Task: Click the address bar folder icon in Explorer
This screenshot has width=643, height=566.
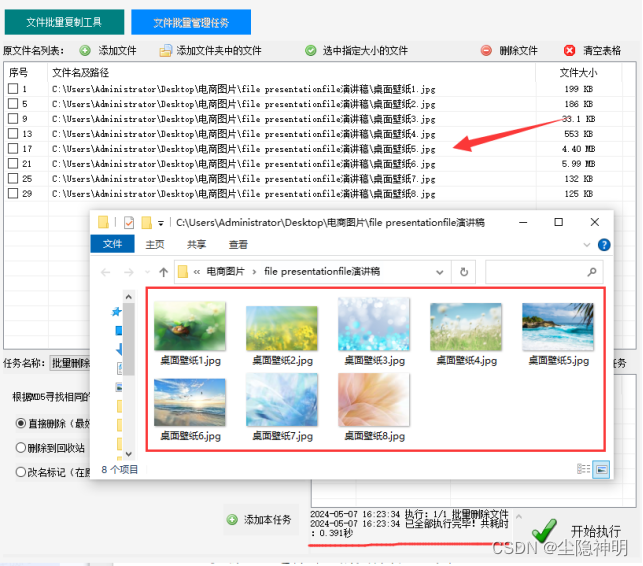Action: click(x=183, y=272)
